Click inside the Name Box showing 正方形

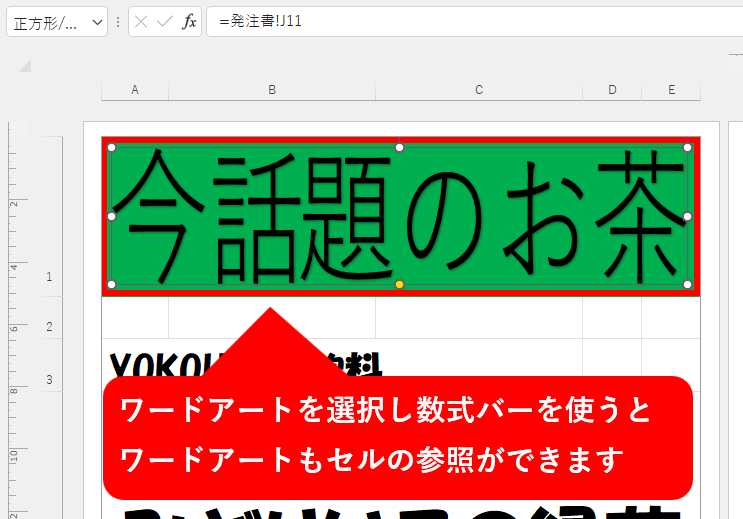coord(46,23)
